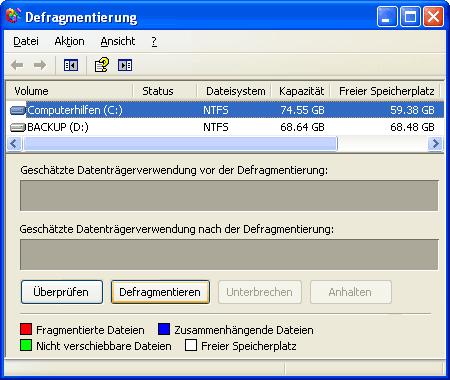This screenshot has height=380, width=450.
Task: Click the 59.38 GB free space value
Action: [412, 110]
